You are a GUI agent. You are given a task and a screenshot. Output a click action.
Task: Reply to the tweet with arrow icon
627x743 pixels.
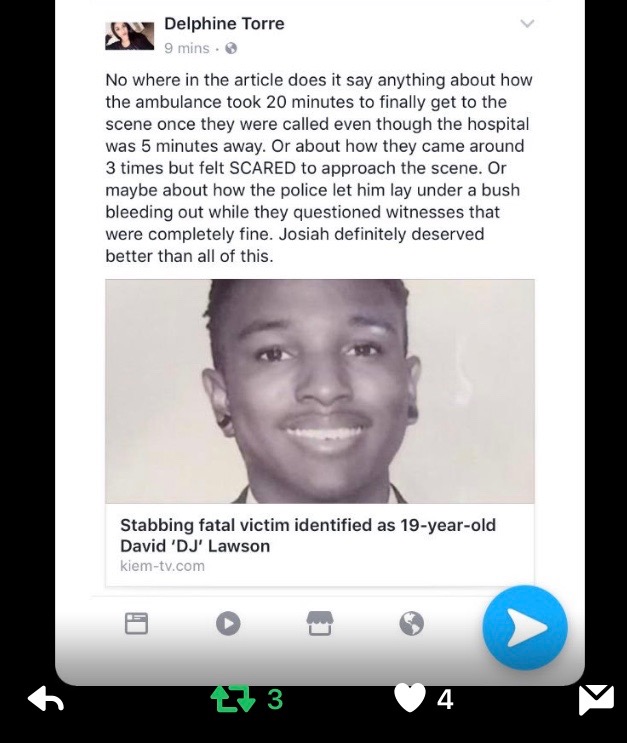point(45,698)
